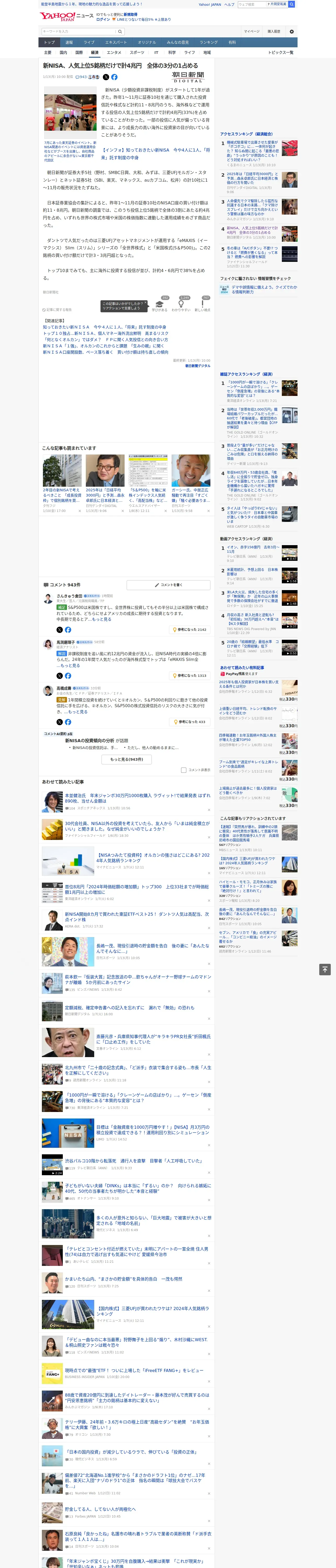Screen dimensions: 336x1568
Task: Share 高橋成壽's comment on Facebook
Action: click(68, 722)
